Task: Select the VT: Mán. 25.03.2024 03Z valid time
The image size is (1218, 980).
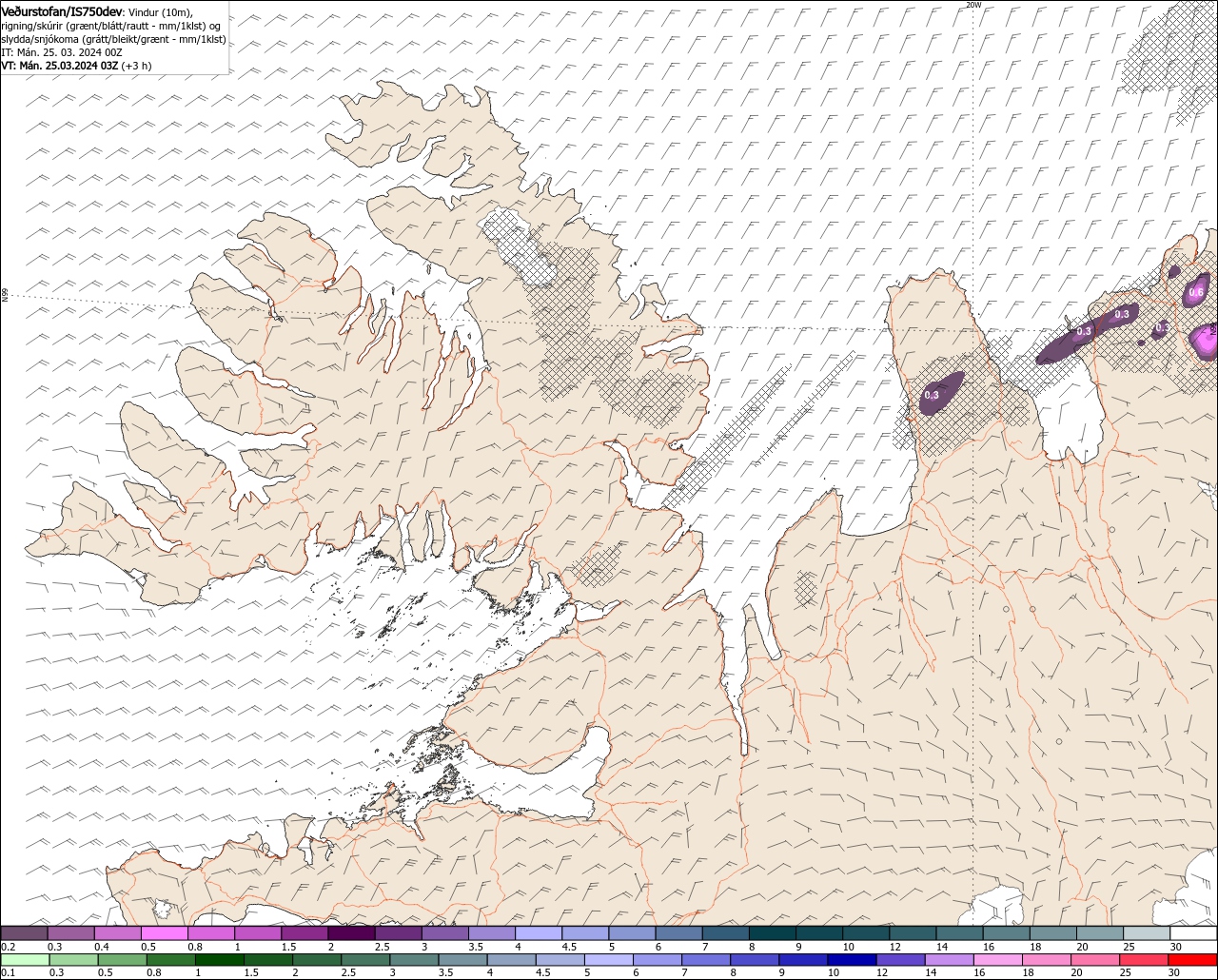Action: 60,66
